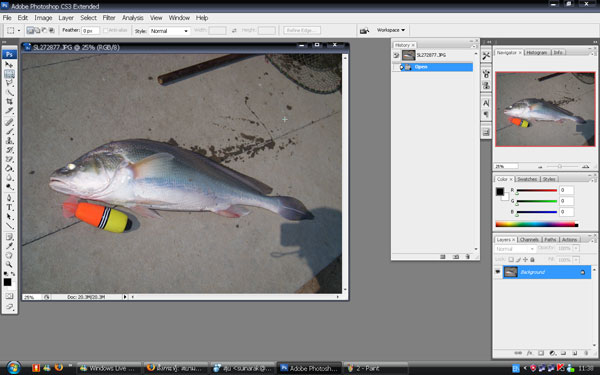600x375 pixels.
Task: Select the Healing Brush tool
Action: click(x=9, y=122)
